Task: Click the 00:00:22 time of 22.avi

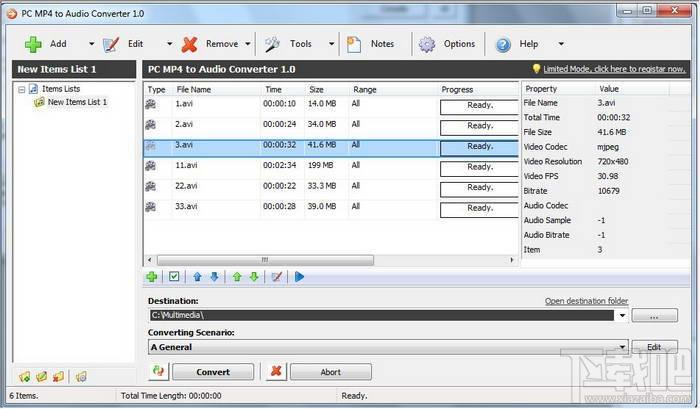Action: click(x=279, y=186)
